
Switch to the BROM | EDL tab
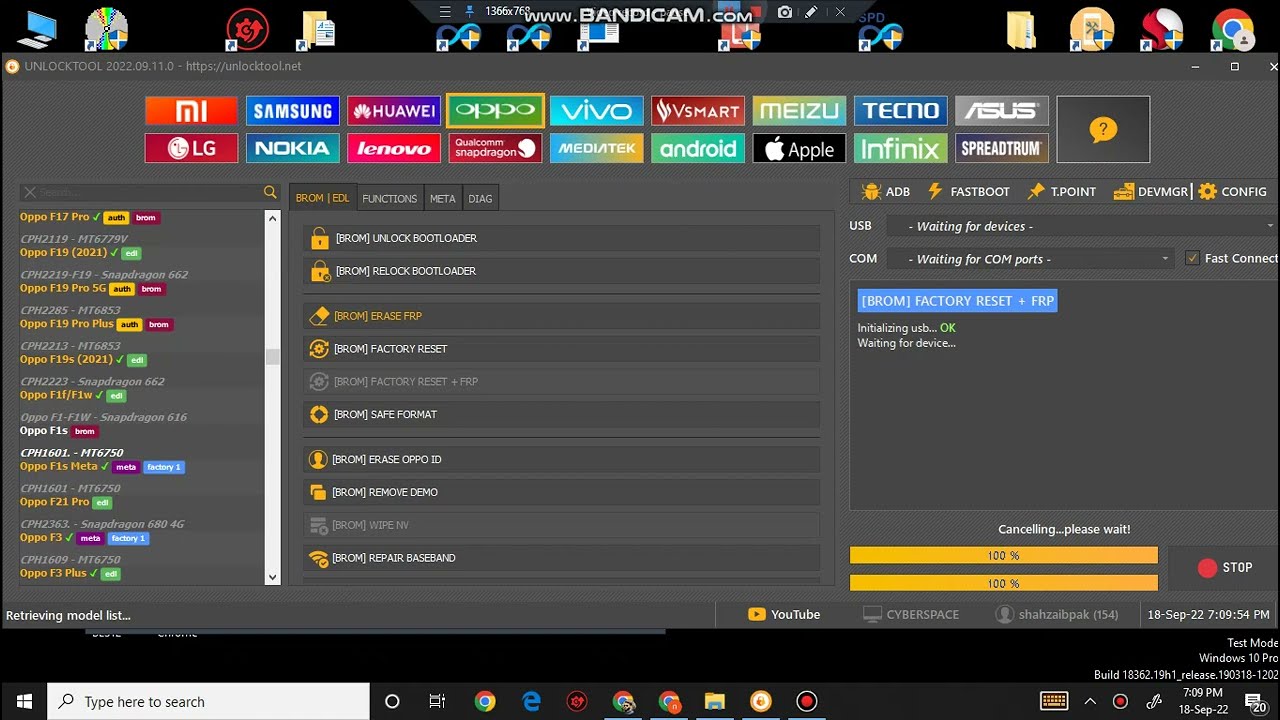[322, 198]
